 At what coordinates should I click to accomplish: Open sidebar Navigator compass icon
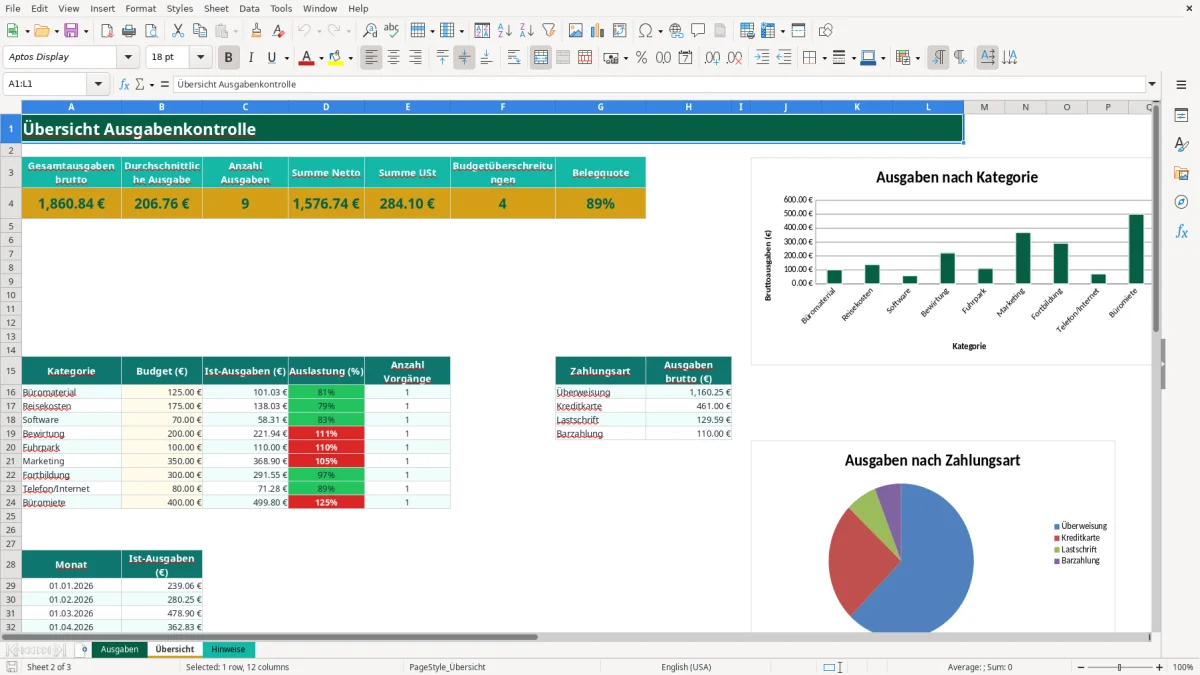[x=1181, y=202]
